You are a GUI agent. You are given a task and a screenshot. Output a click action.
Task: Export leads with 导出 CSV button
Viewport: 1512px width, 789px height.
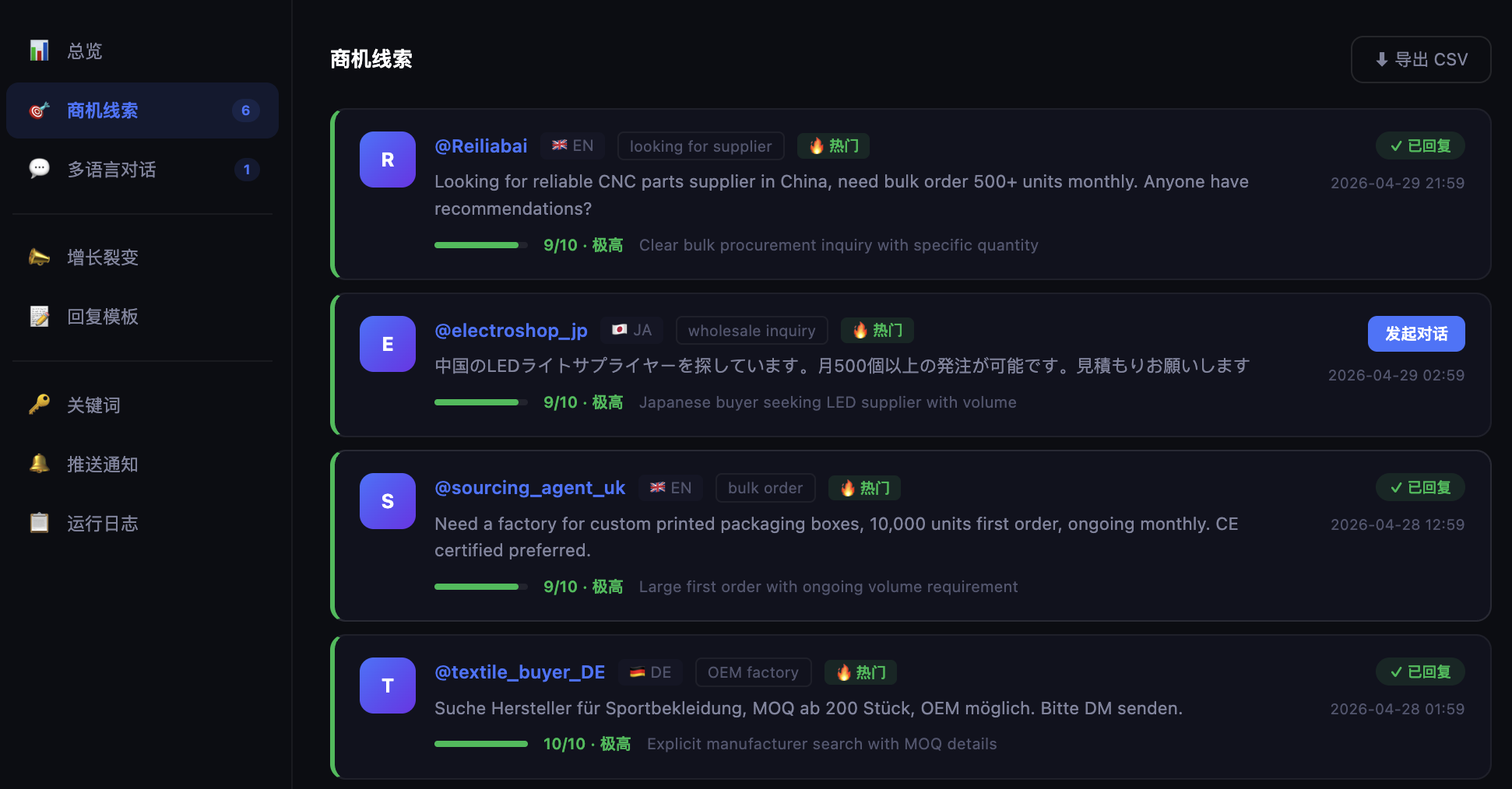pyautogui.click(x=1421, y=59)
